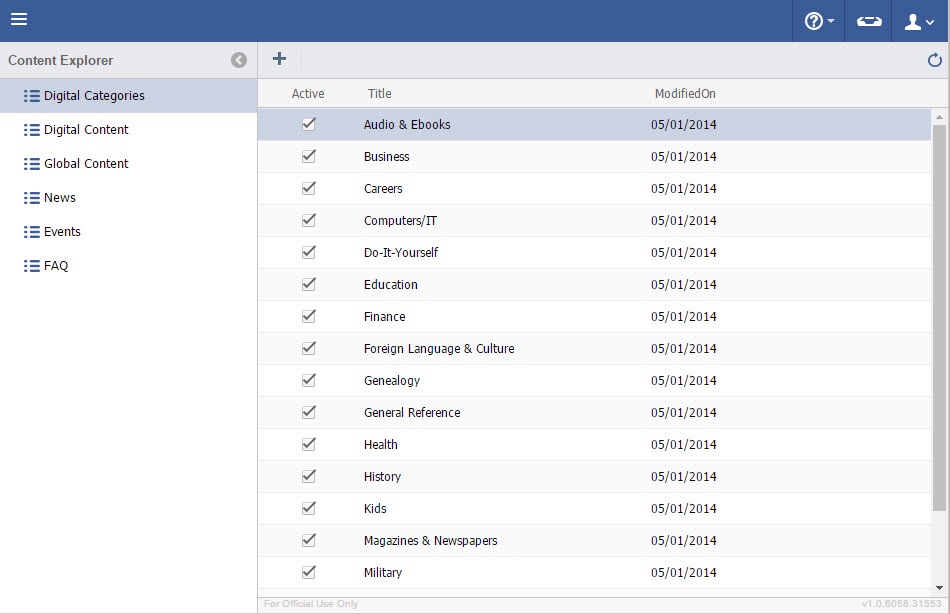Open Global Content section

86,164
